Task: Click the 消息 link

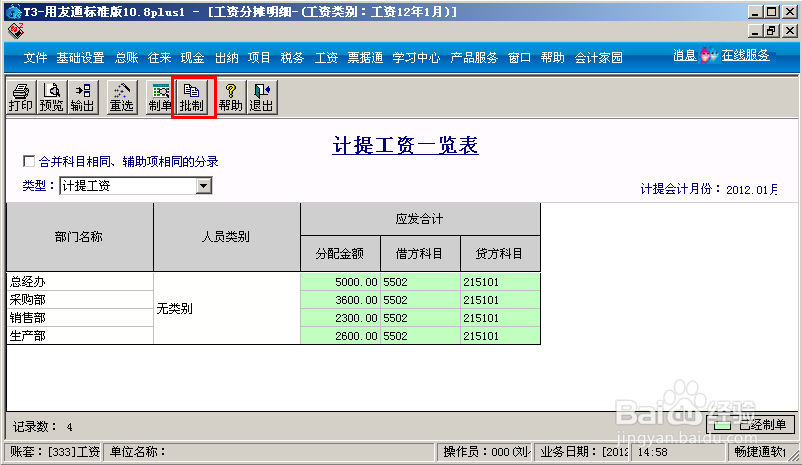Action: (685, 55)
